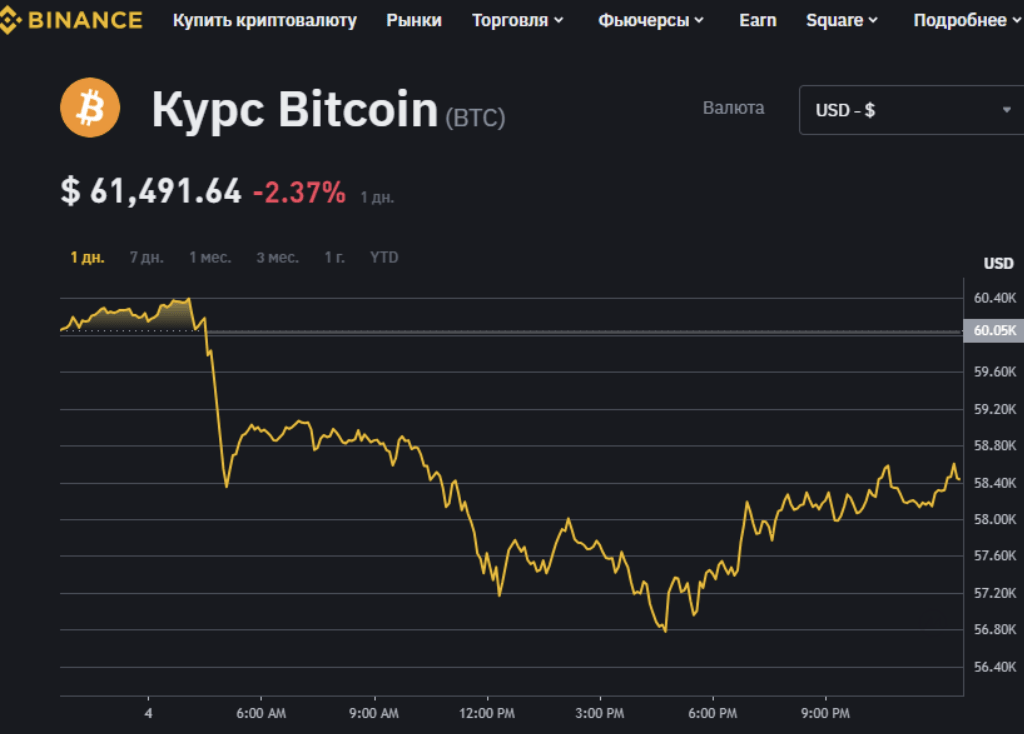This screenshot has height=734, width=1024.
Task: Expand the Фьючерсы menu
Action: [650, 20]
